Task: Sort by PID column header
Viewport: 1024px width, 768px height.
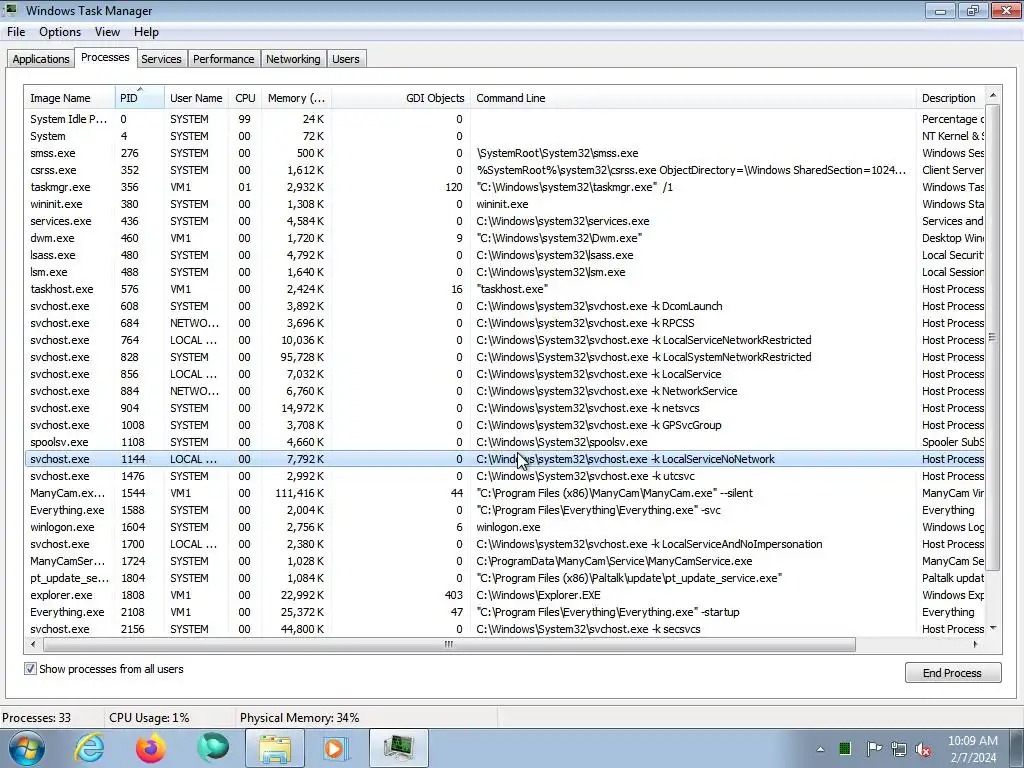Action: [140, 98]
